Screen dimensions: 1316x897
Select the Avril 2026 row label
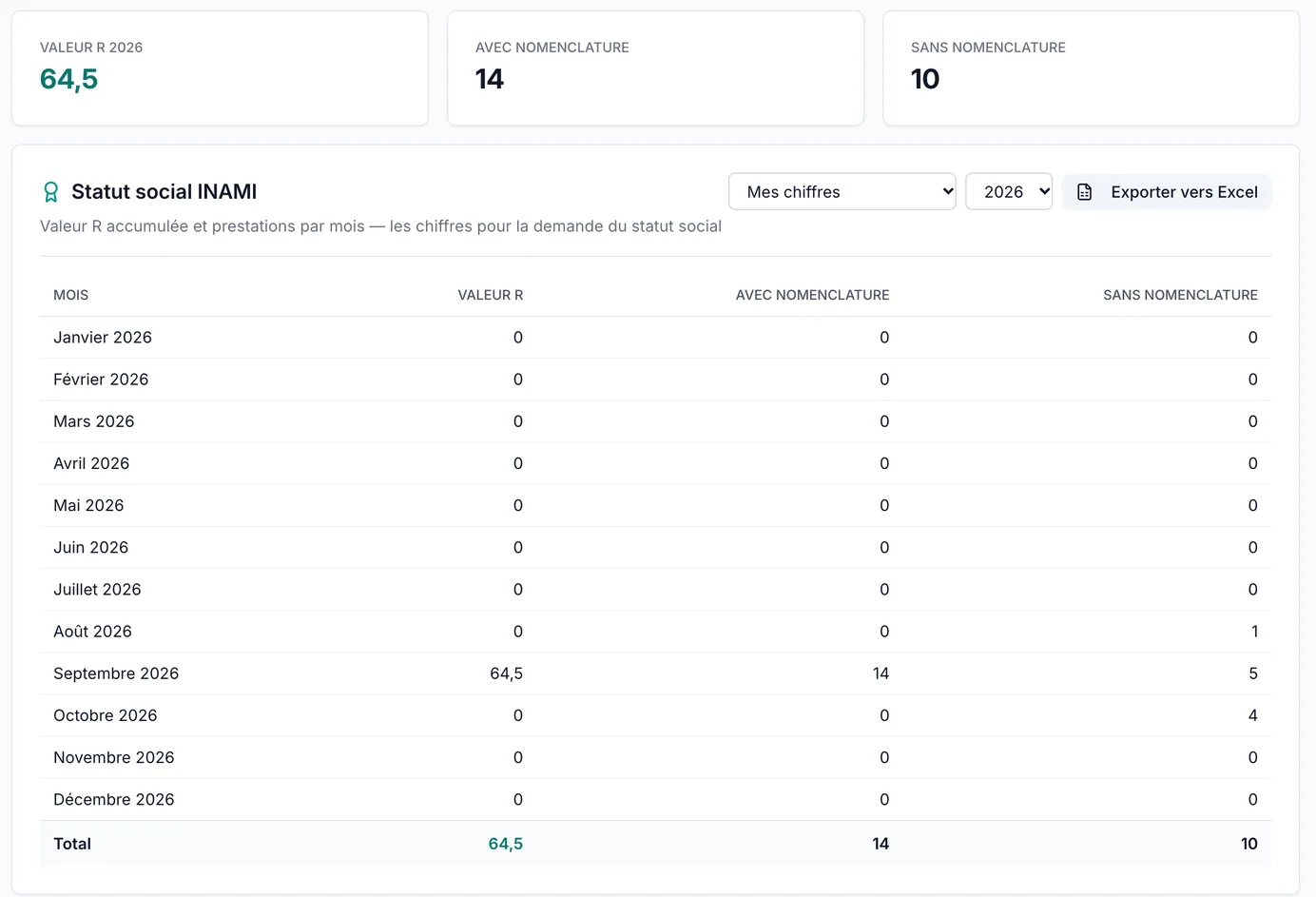91,463
